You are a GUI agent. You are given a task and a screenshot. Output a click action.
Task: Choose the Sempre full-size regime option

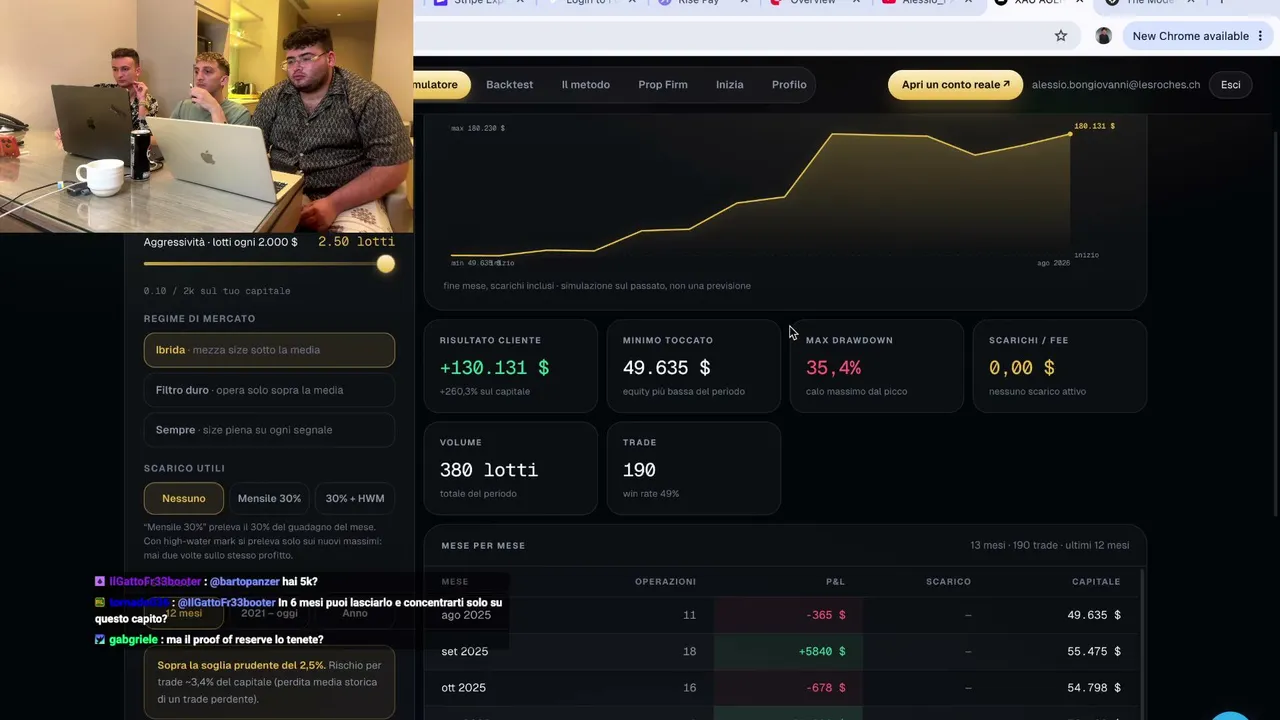269,430
